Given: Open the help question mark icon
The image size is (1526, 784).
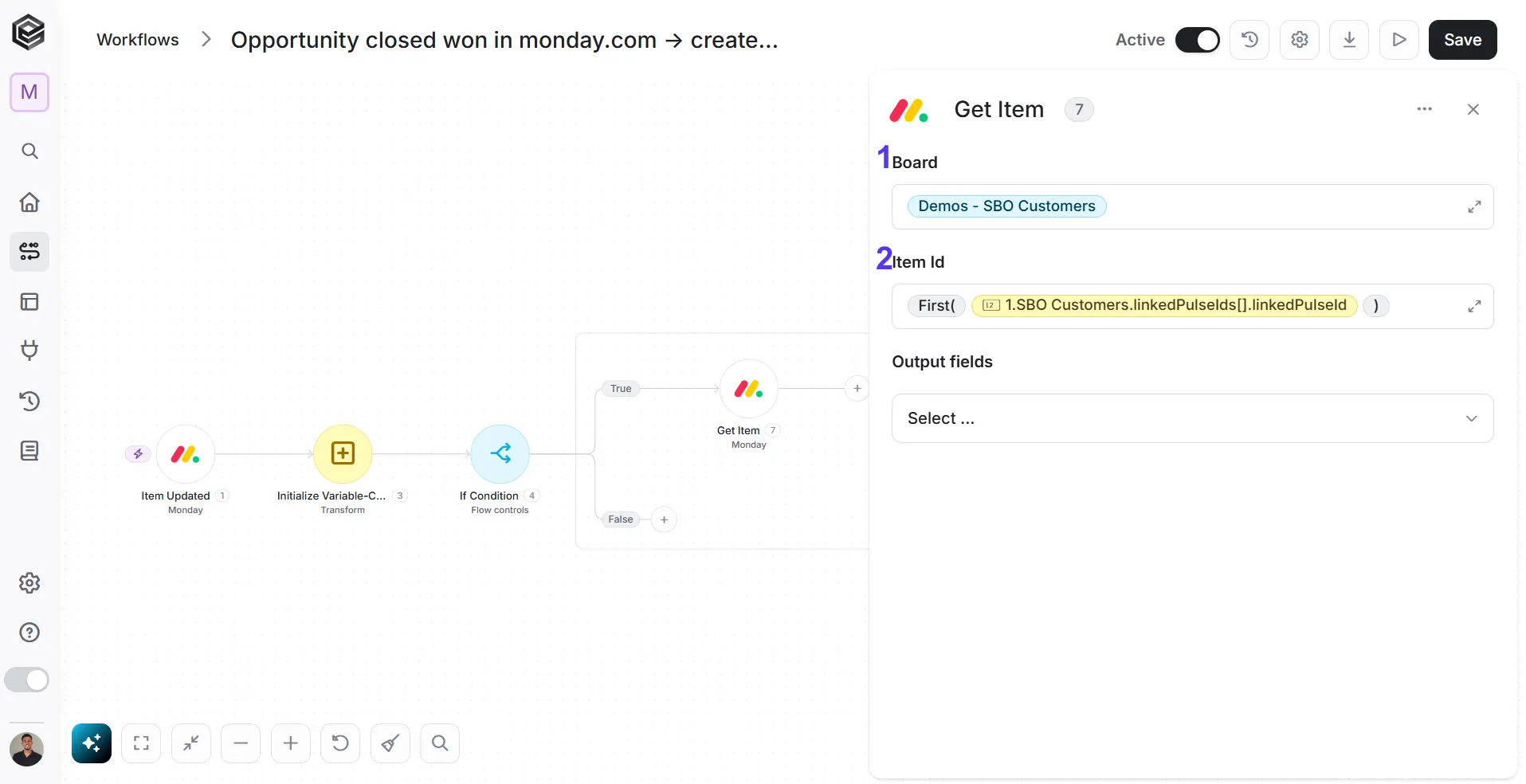Looking at the screenshot, I should (x=29, y=633).
